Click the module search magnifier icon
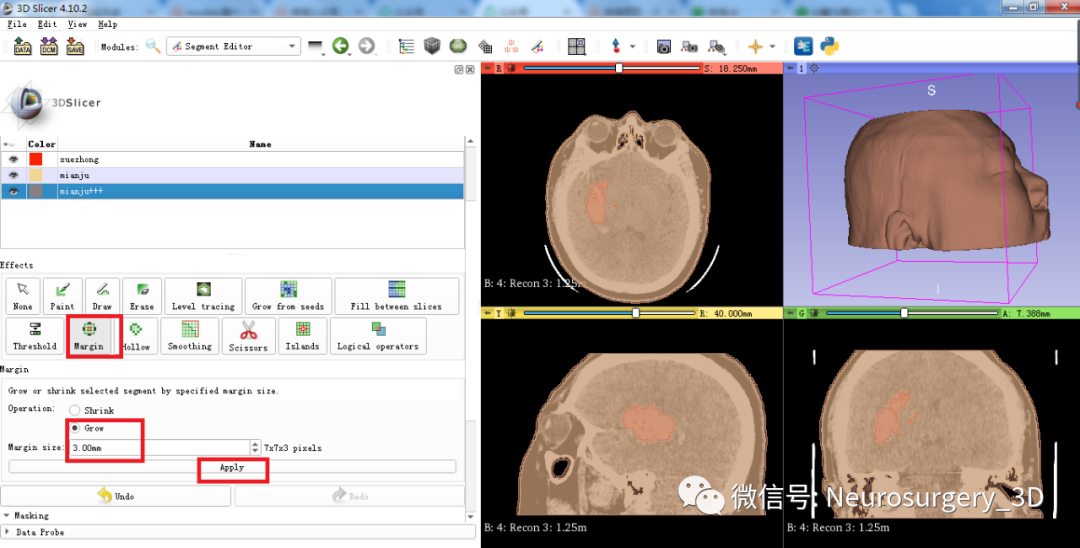The height and width of the screenshot is (548, 1080). [x=153, y=46]
